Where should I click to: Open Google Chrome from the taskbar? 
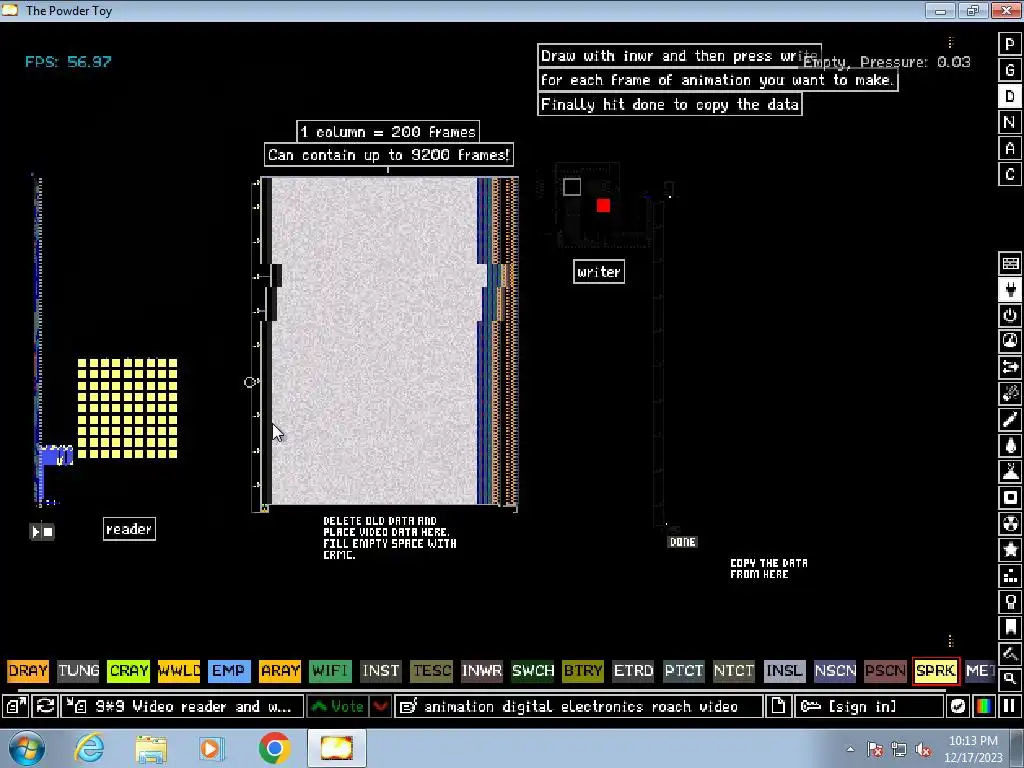pos(274,748)
